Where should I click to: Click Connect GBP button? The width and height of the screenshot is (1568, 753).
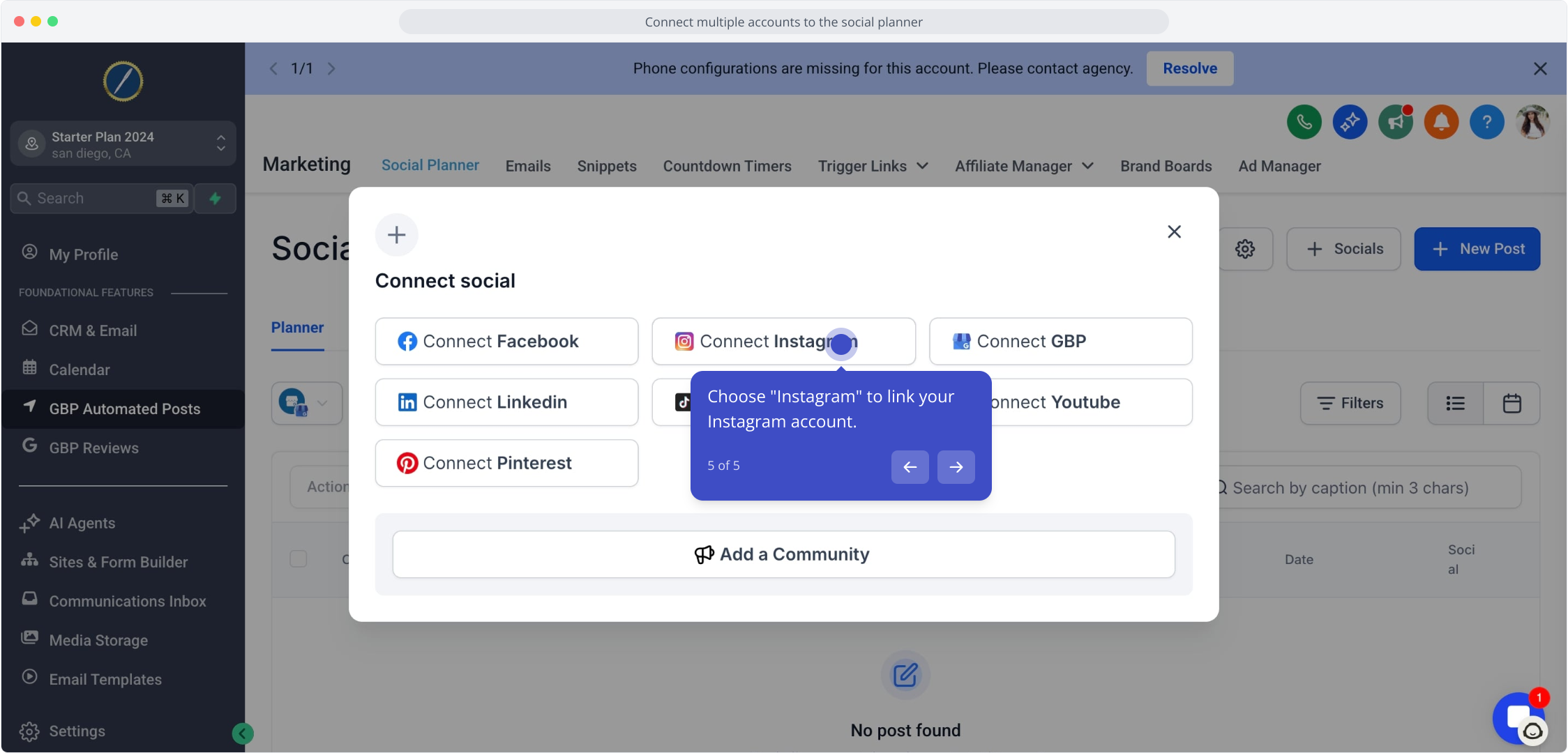1061,342
